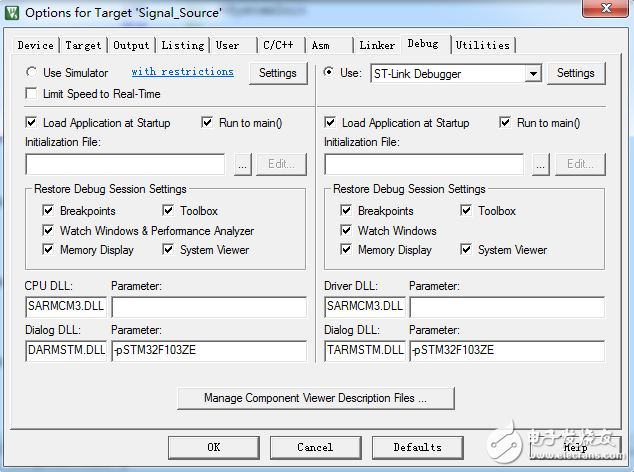Click the Driver DLL Parameter field
The width and height of the screenshot is (634, 472).
point(507,307)
